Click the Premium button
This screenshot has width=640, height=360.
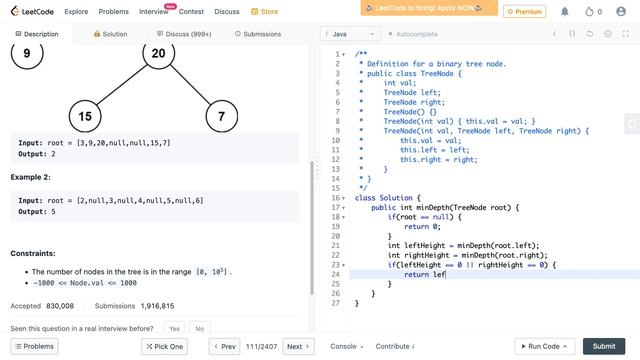[x=524, y=11]
